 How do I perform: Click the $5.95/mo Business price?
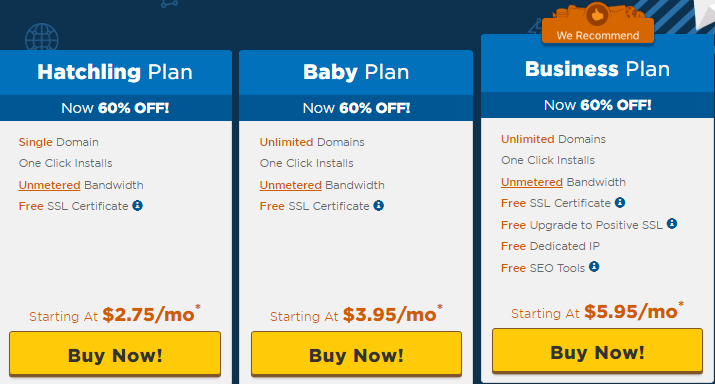click(631, 311)
